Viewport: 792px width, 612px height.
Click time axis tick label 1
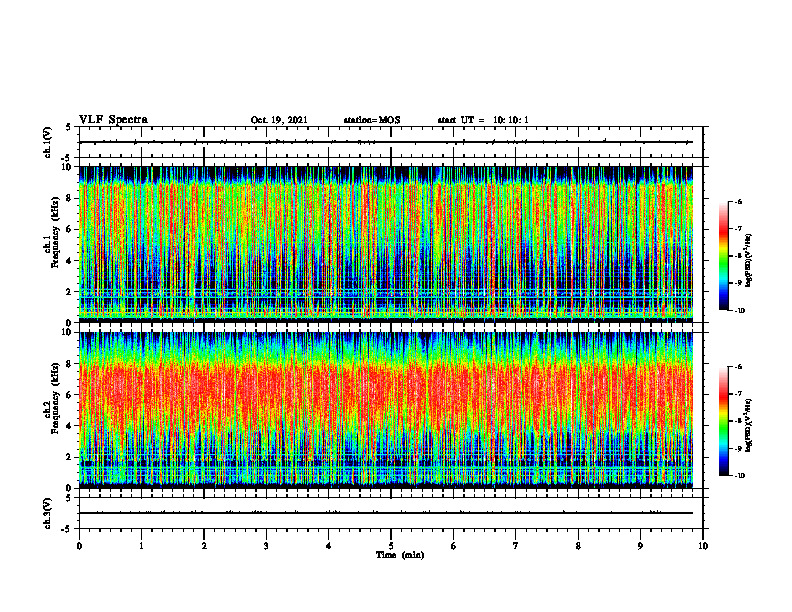141,546
